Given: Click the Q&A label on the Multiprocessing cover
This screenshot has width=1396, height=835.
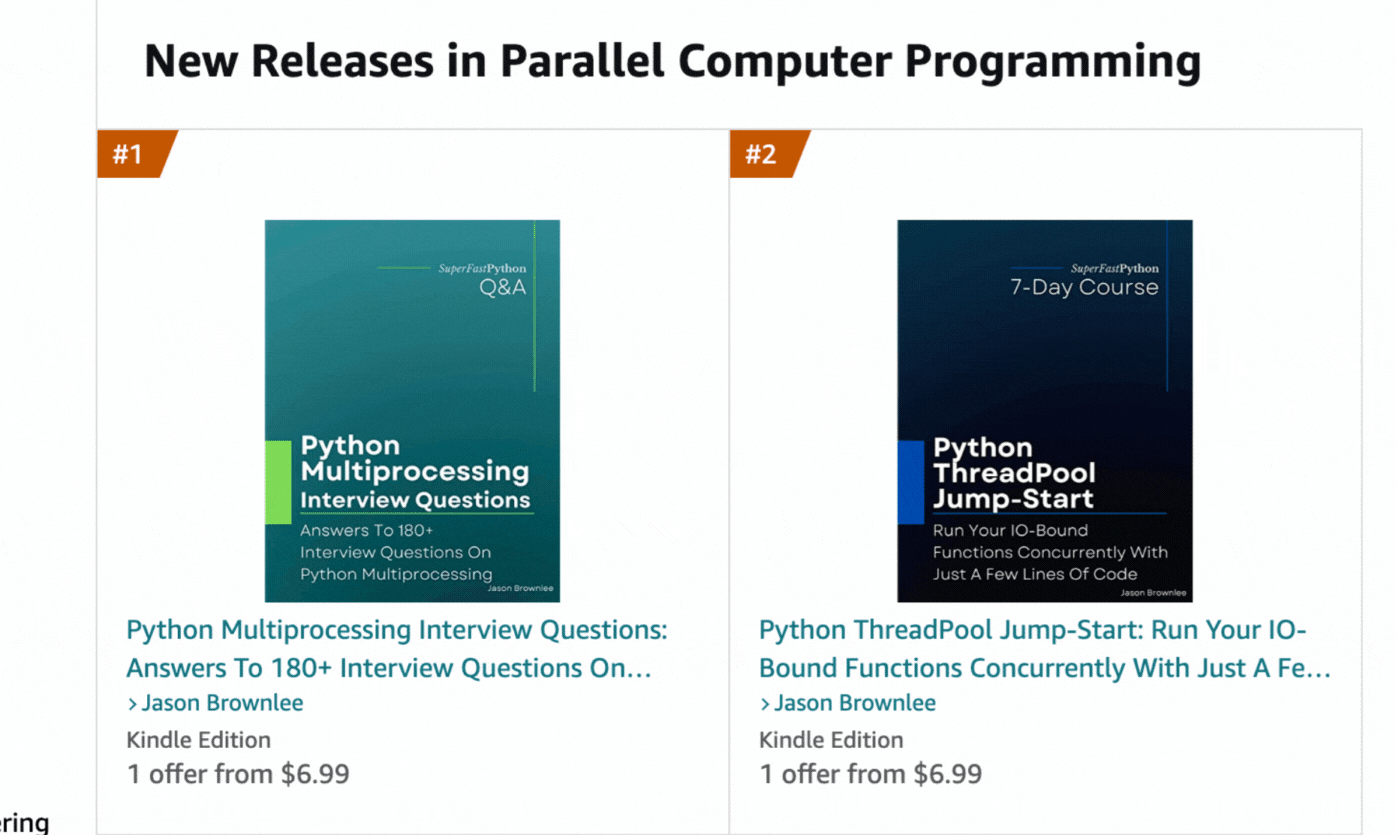Looking at the screenshot, I should [502, 289].
